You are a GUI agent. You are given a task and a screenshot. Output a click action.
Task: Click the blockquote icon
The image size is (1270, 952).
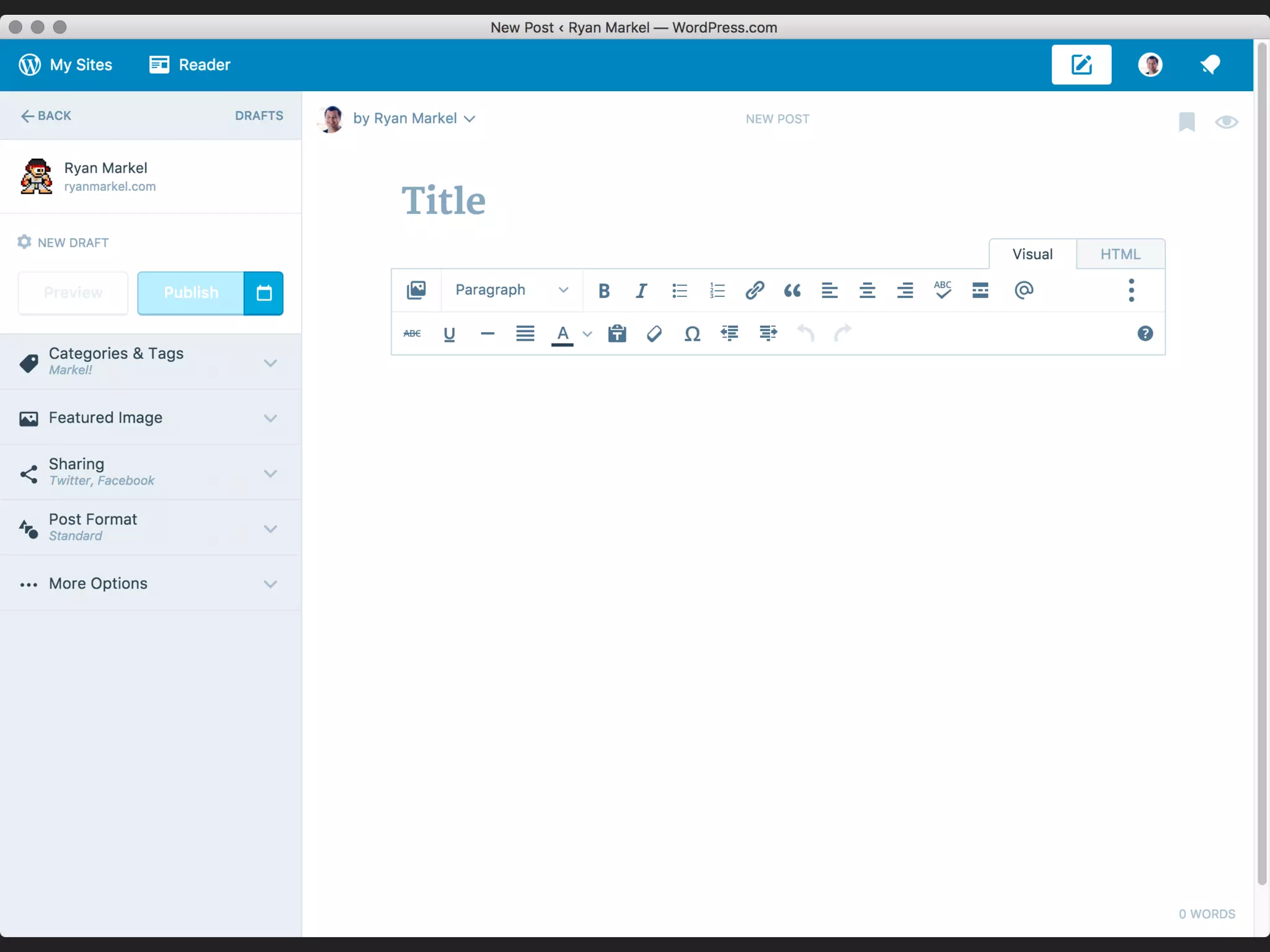pyautogui.click(x=792, y=290)
